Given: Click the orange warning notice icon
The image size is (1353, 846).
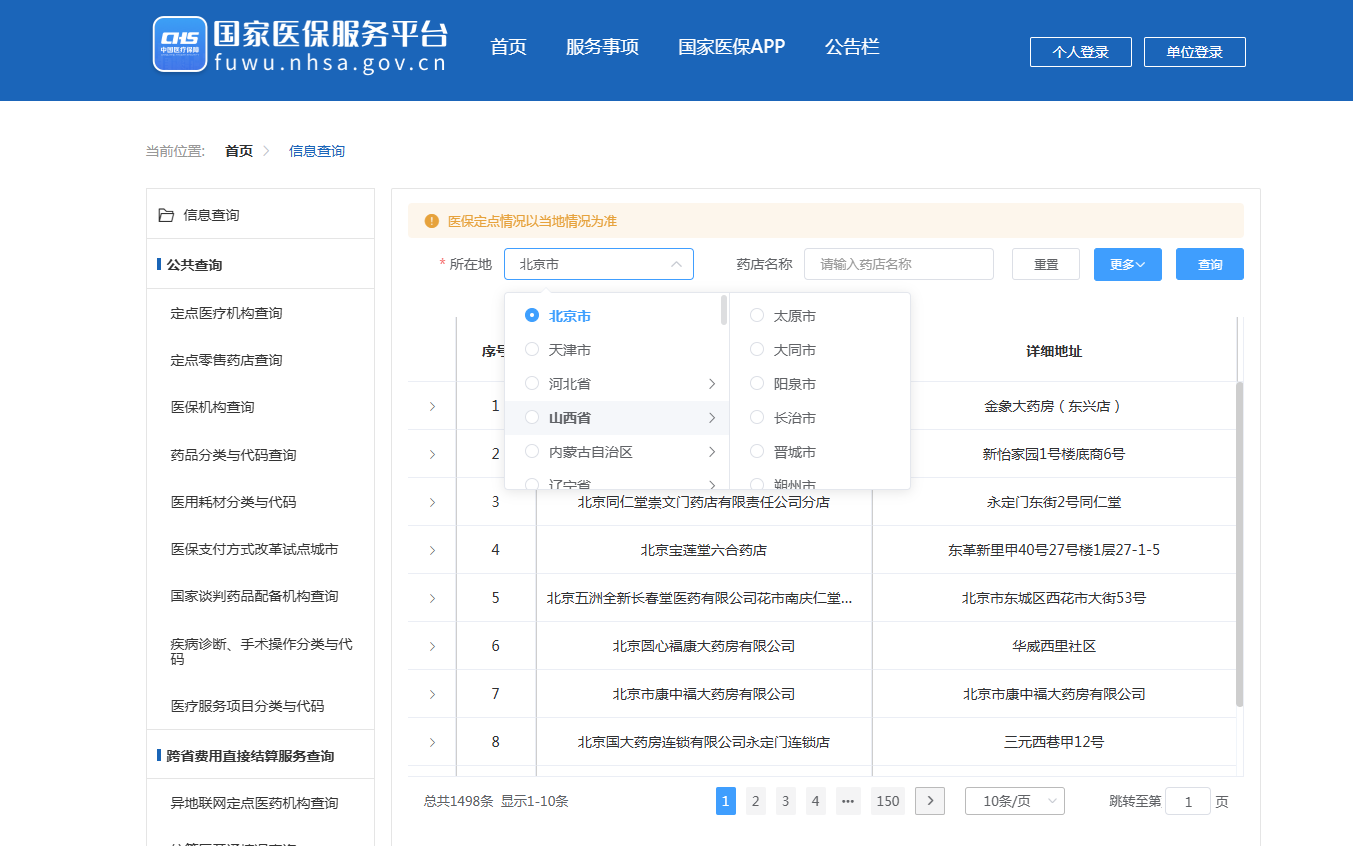Looking at the screenshot, I should 432,221.
